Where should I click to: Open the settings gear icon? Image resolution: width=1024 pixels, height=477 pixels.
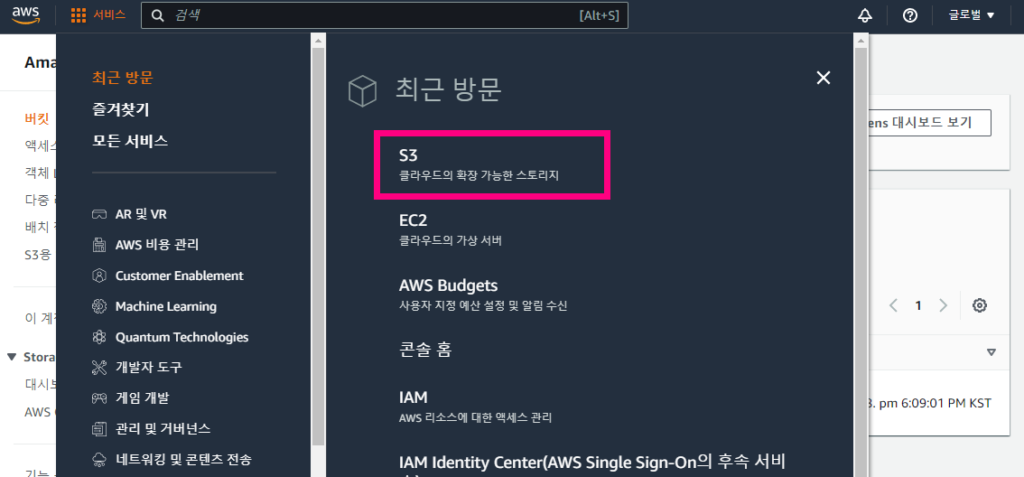coord(979,305)
